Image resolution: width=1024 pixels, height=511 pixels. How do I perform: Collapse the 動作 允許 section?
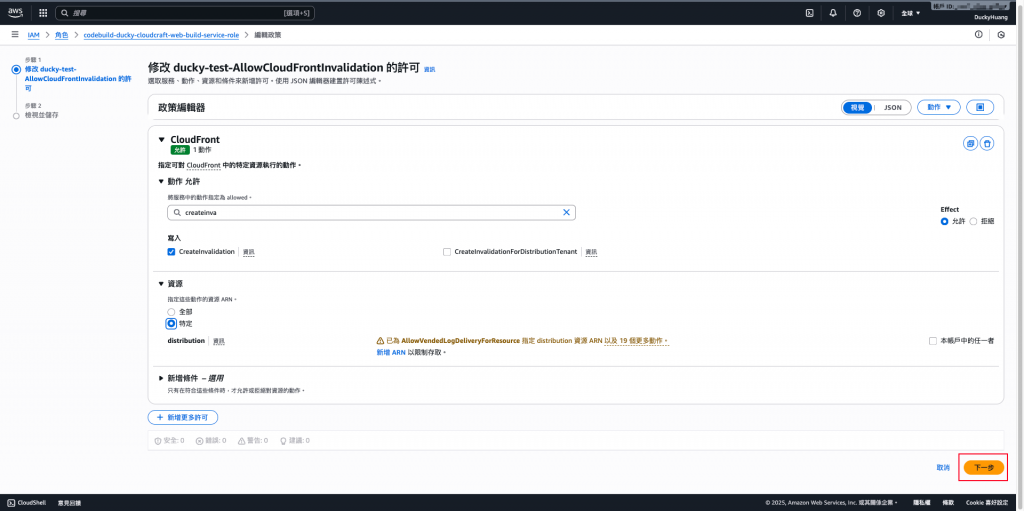tap(161, 181)
